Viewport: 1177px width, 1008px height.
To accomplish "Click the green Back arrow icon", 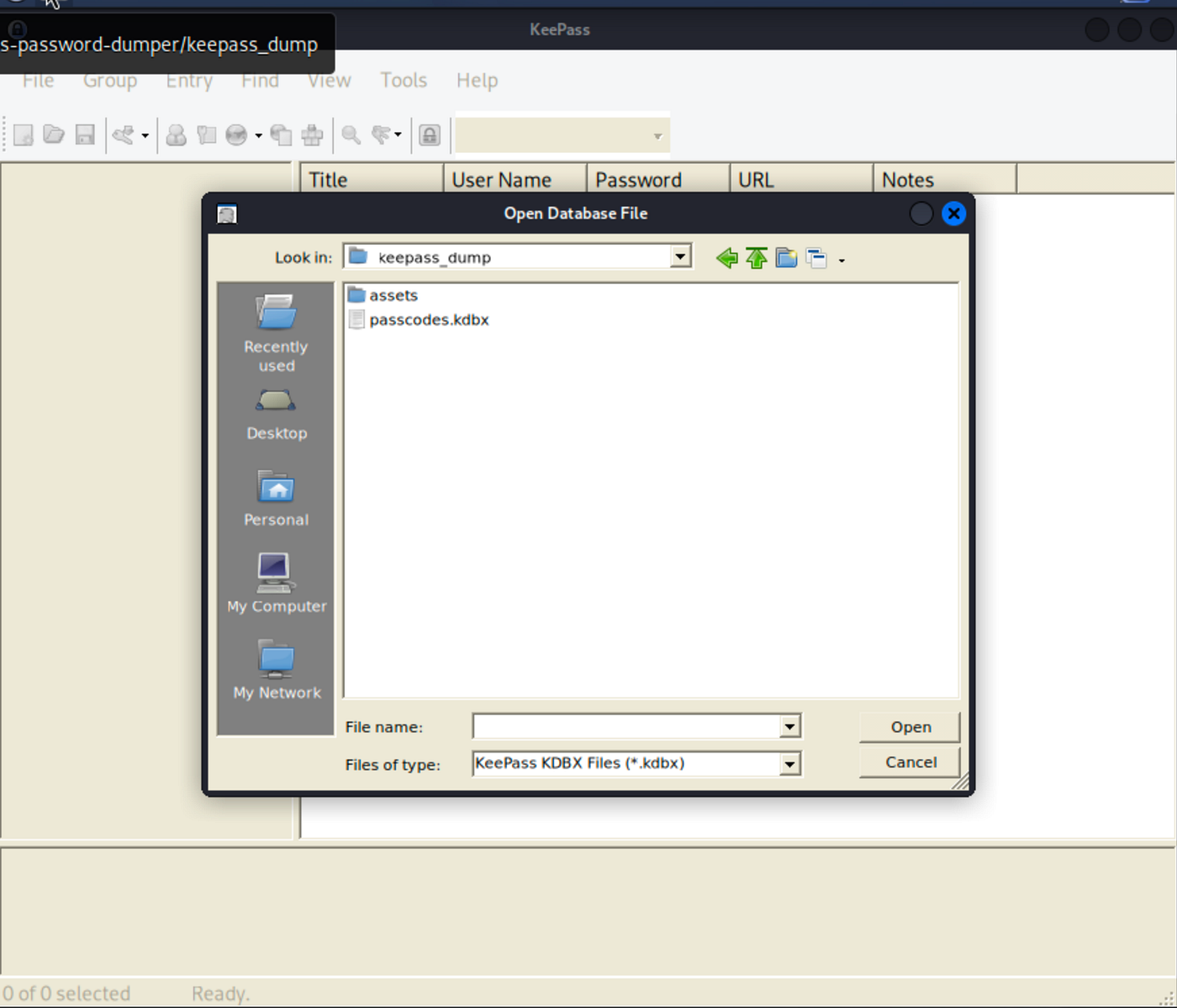I will click(727, 258).
